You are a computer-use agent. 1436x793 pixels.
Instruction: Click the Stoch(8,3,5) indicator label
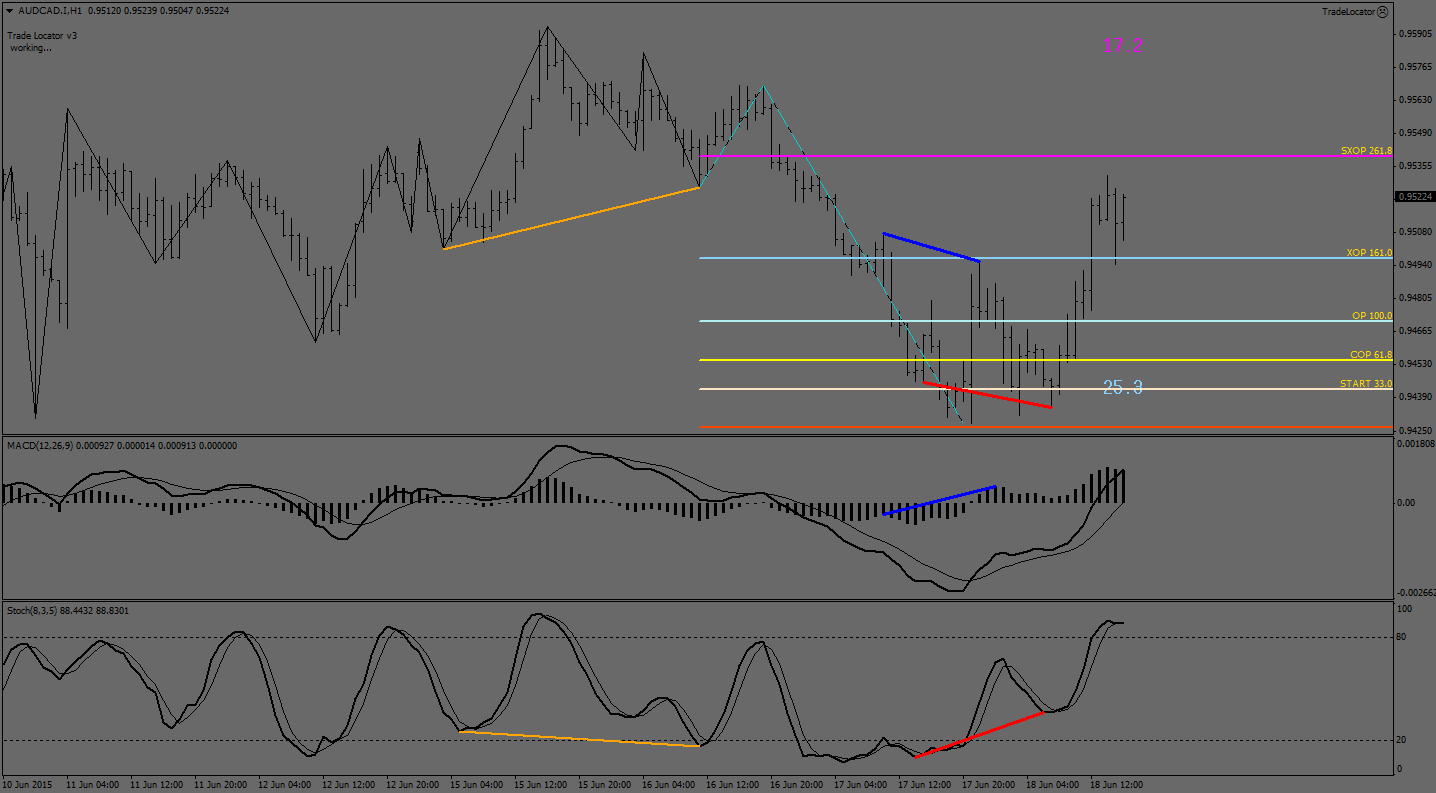(x=31, y=610)
